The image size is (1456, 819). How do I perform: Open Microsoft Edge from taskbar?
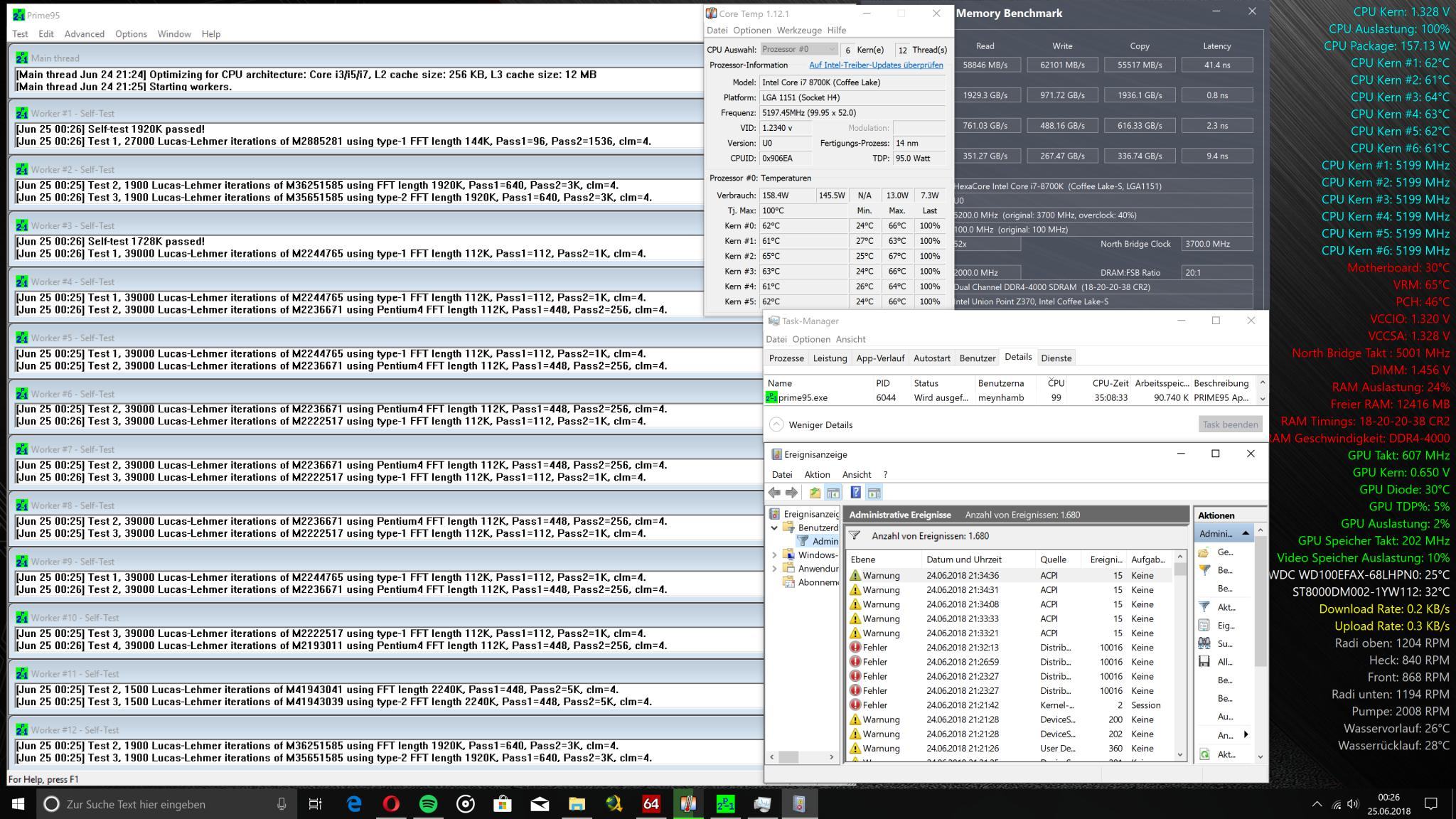coord(354,804)
